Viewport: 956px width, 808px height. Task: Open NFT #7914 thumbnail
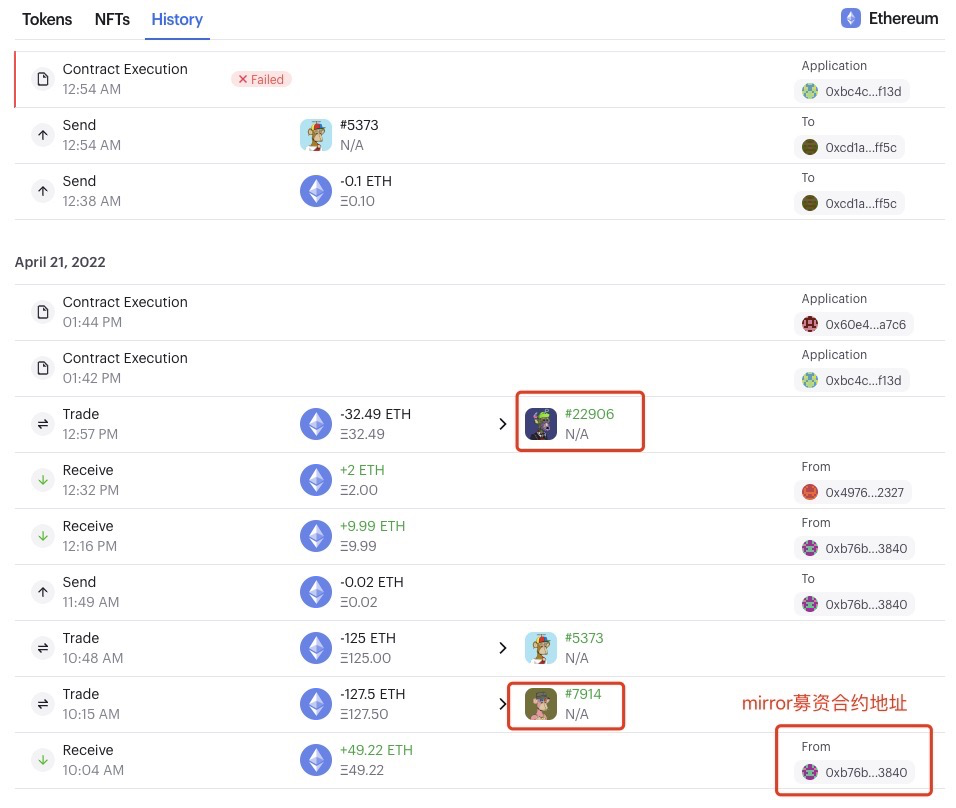tap(541, 704)
